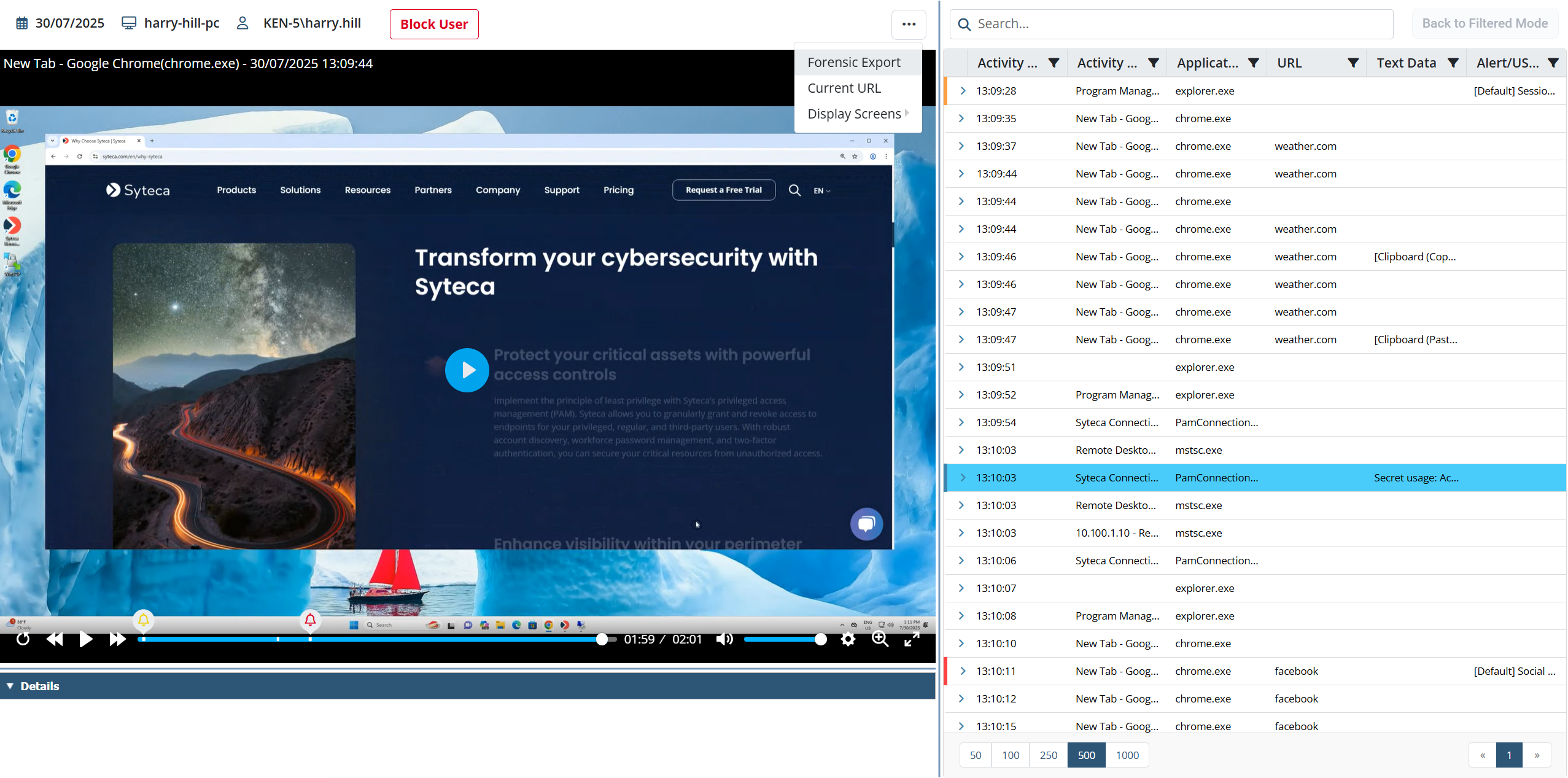Click the replay/restart playback icon
The width and height of the screenshot is (1568, 778).
click(x=23, y=639)
